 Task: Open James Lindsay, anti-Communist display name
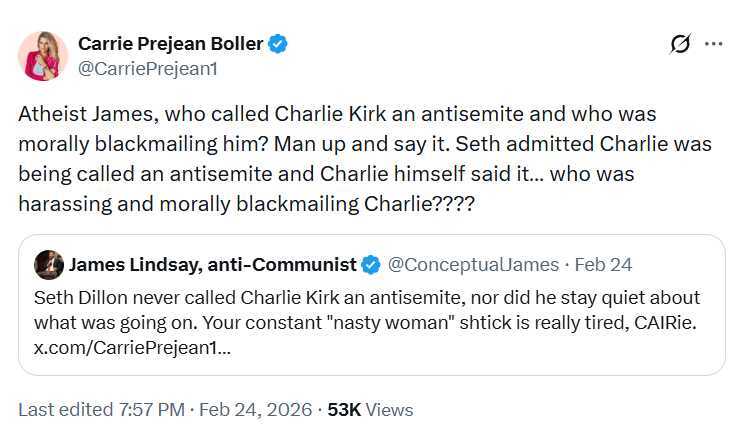212,265
